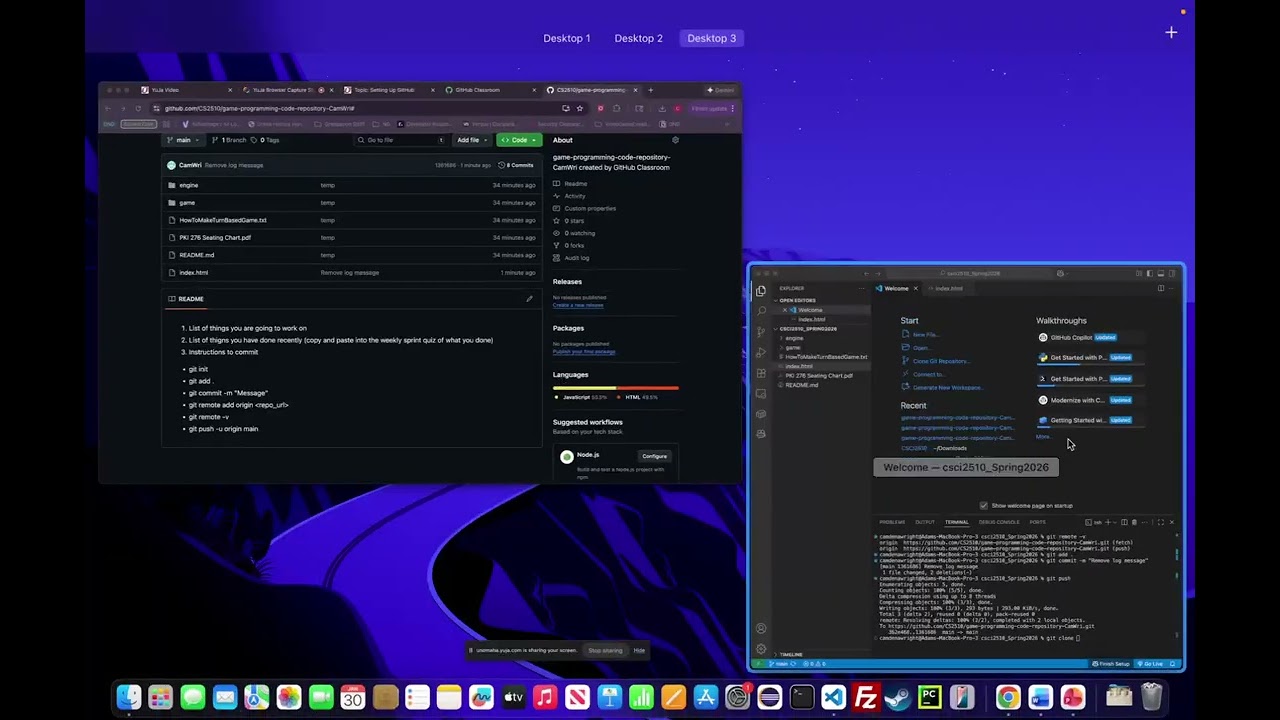This screenshot has height=720, width=1280.
Task: Collapse the Open Editors section in VS Code
Action: coord(797,300)
